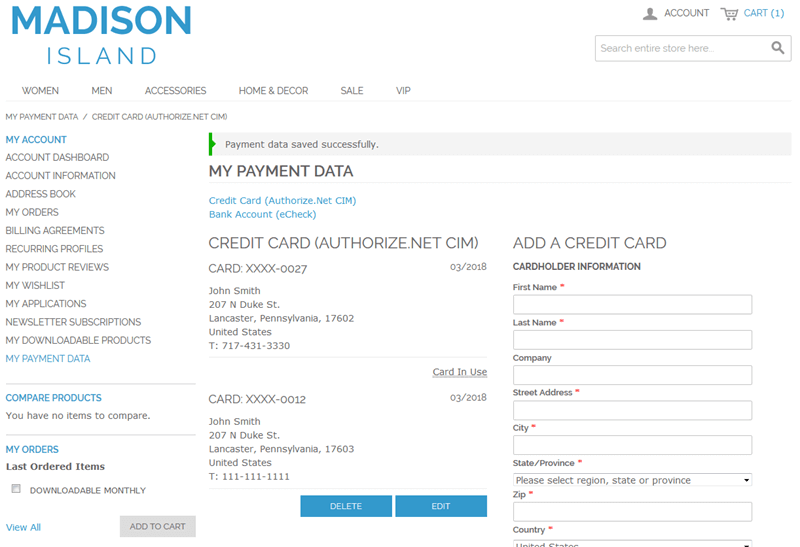Screen dimensions: 800x547
Task: Delete card XXXX-0012
Action: (x=346, y=506)
